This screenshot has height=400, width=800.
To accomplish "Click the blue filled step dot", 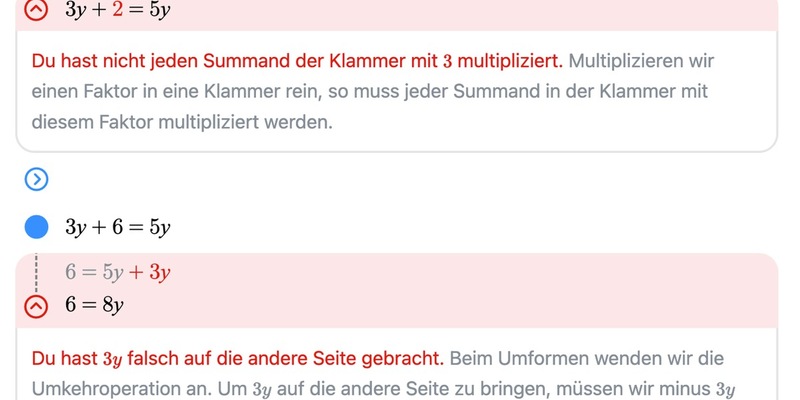I will tap(36, 227).
